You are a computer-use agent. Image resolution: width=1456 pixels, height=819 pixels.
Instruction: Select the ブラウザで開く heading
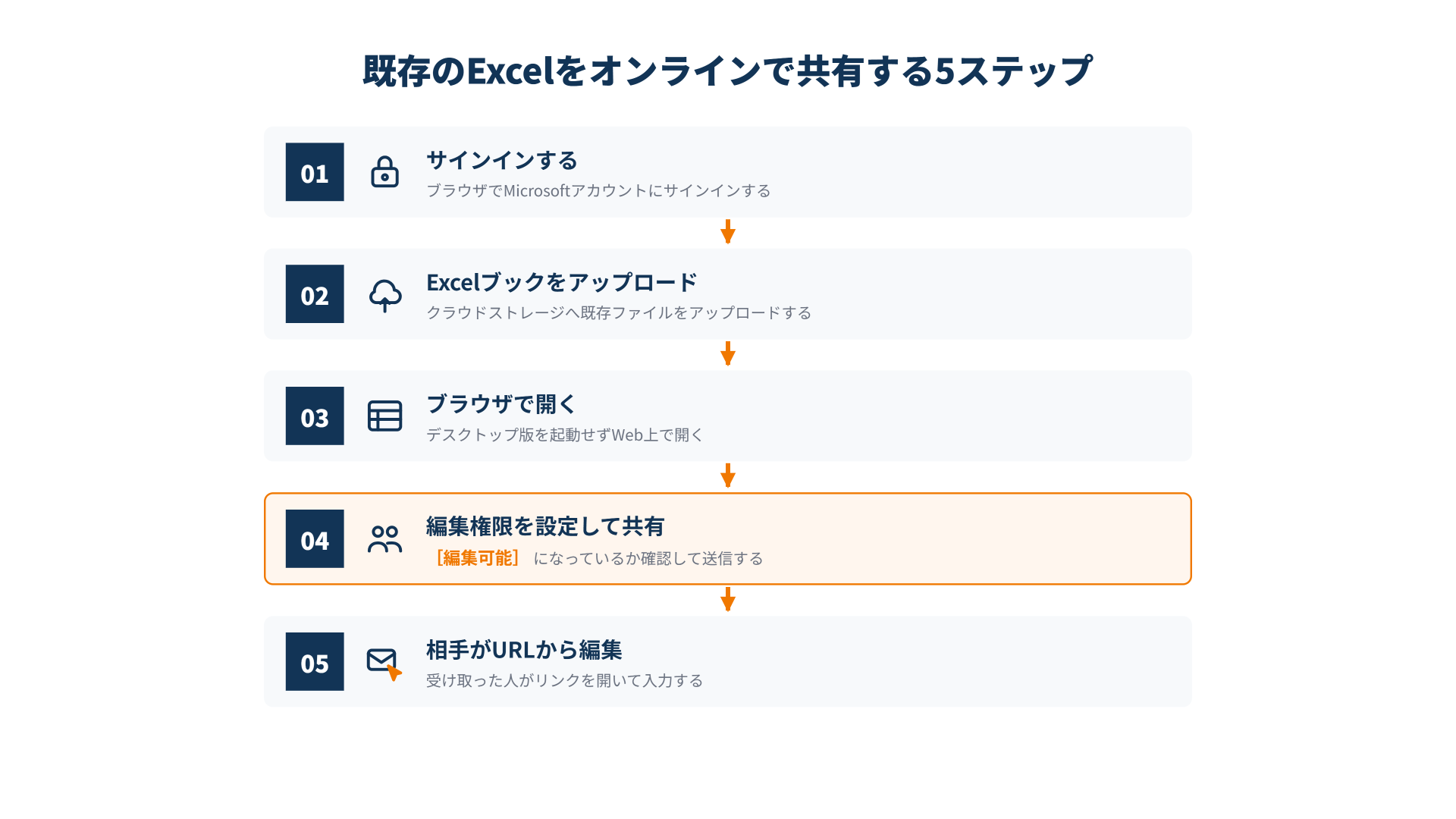coord(501,404)
